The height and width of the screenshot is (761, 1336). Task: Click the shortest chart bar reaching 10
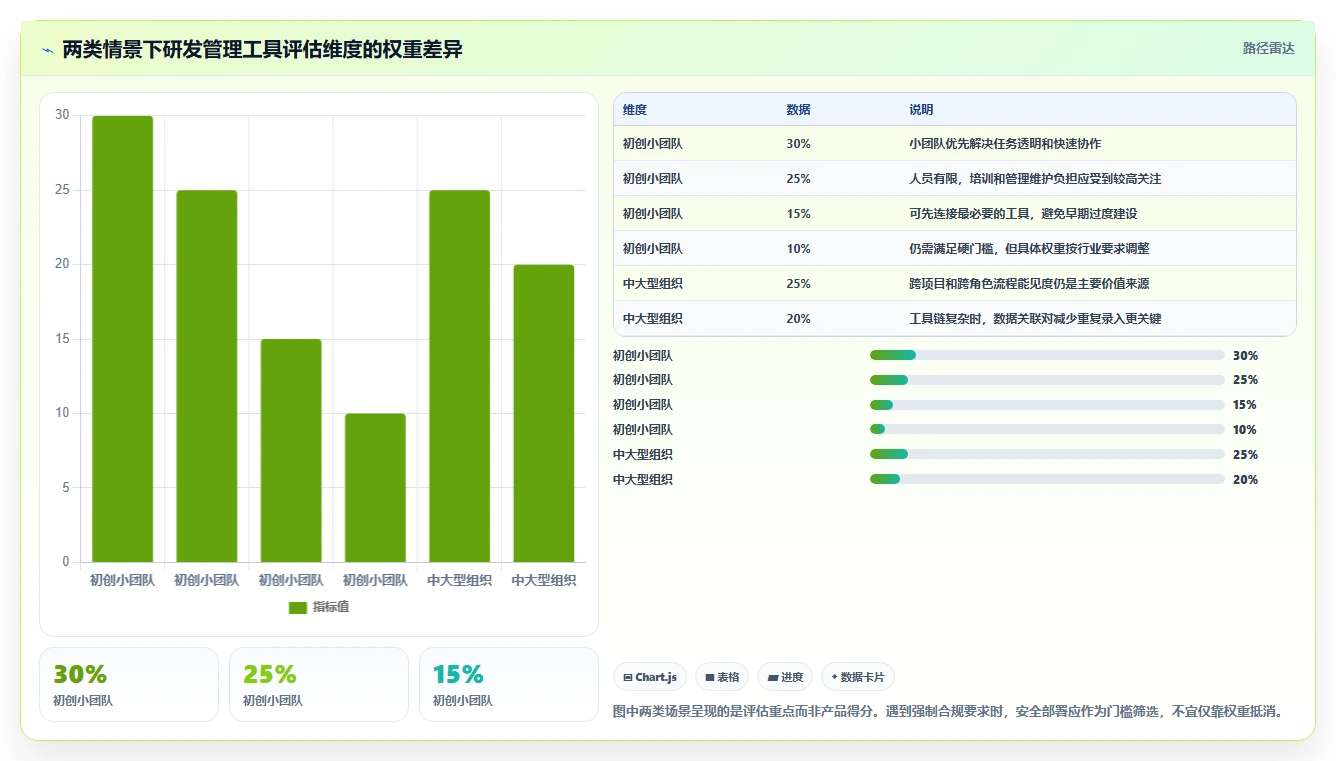pyautogui.click(x=375, y=487)
